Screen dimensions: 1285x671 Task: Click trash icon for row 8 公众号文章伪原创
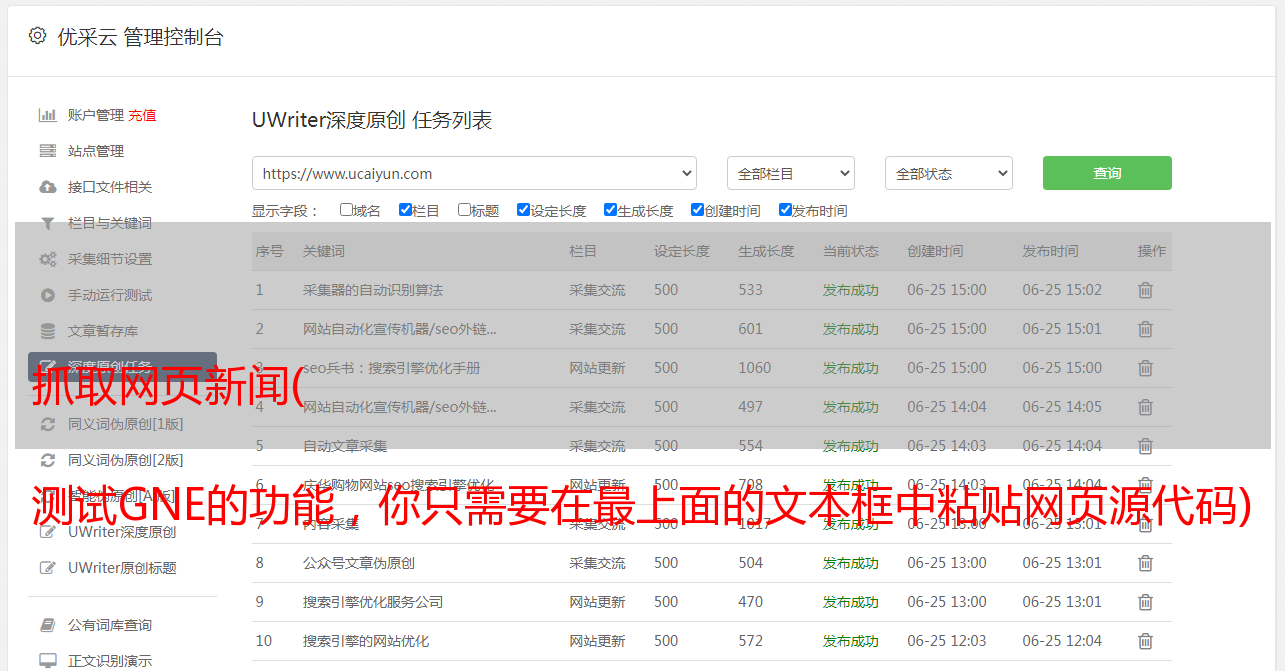[1145, 563]
